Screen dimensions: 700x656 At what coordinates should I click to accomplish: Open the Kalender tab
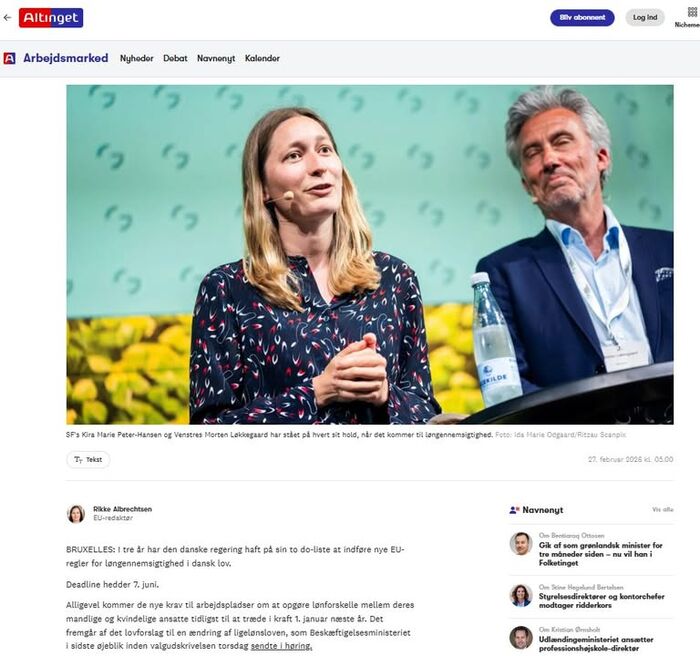point(262,58)
